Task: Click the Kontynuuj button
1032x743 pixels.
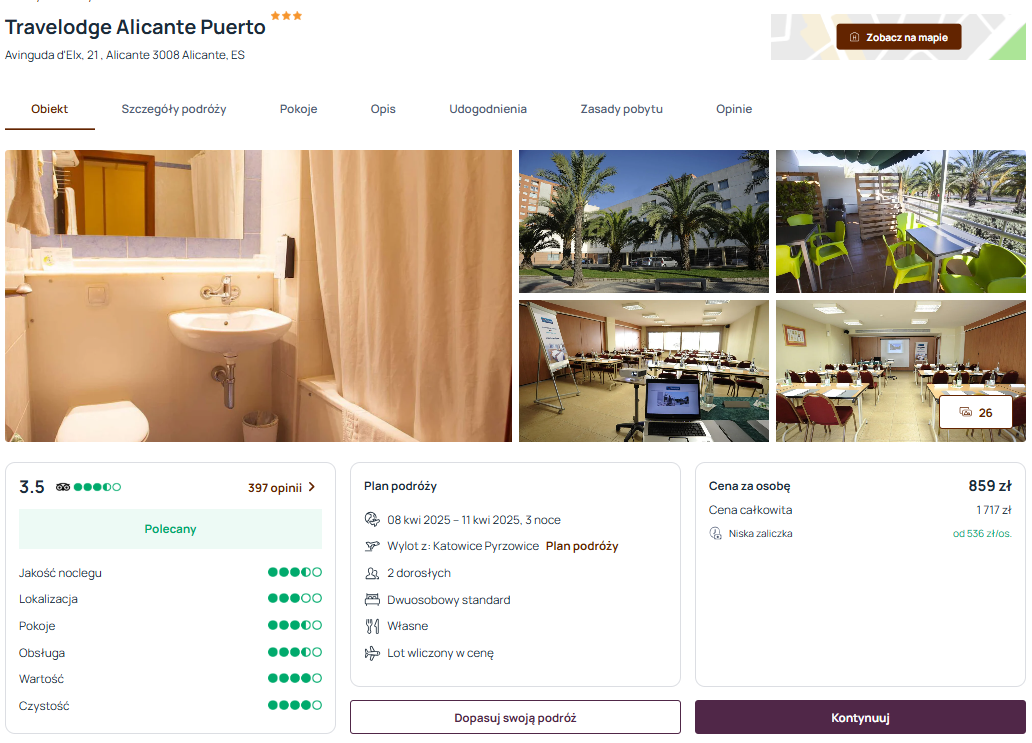Action: (x=860, y=717)
